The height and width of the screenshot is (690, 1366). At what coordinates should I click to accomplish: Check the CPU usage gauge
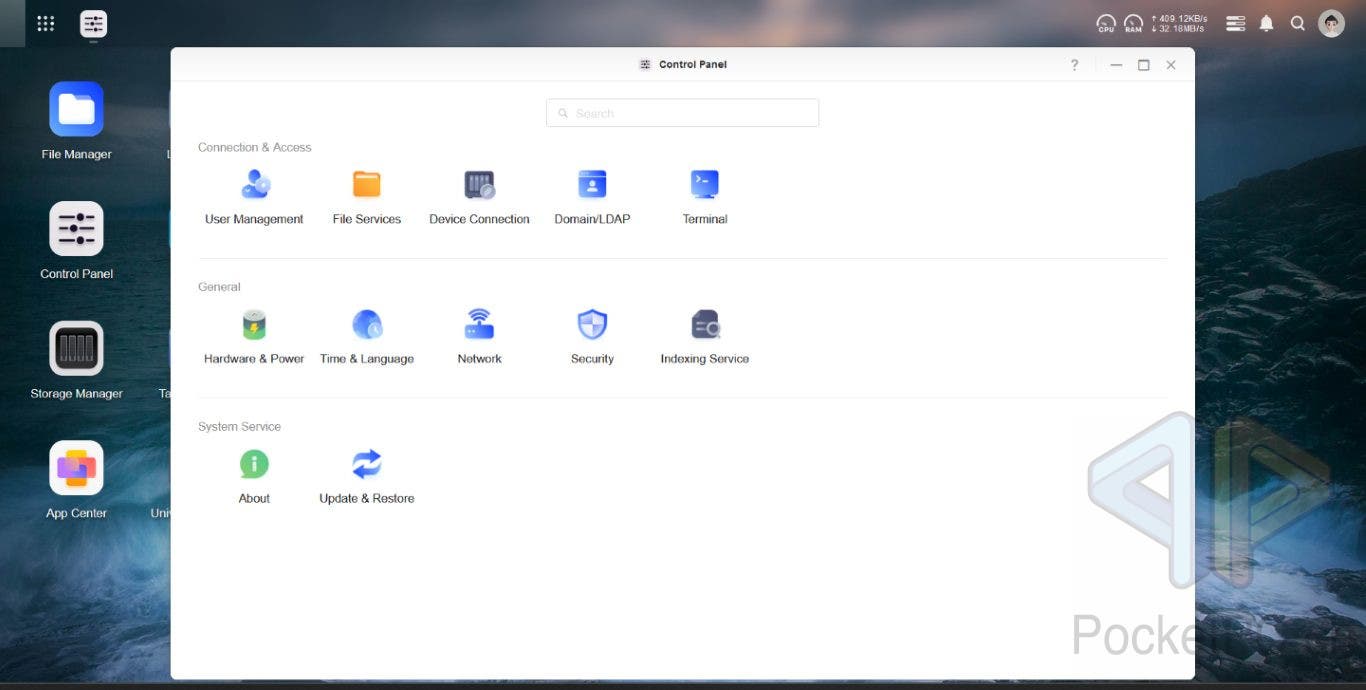click(1106, 23)
